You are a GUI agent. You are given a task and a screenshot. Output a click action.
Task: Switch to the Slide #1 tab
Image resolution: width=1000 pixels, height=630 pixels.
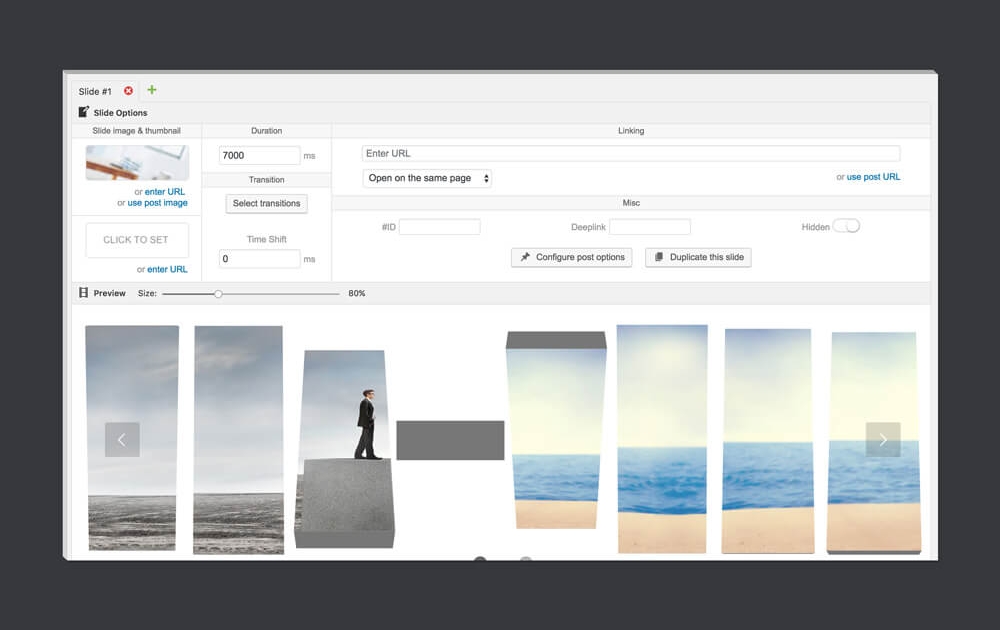pos(96,92)
